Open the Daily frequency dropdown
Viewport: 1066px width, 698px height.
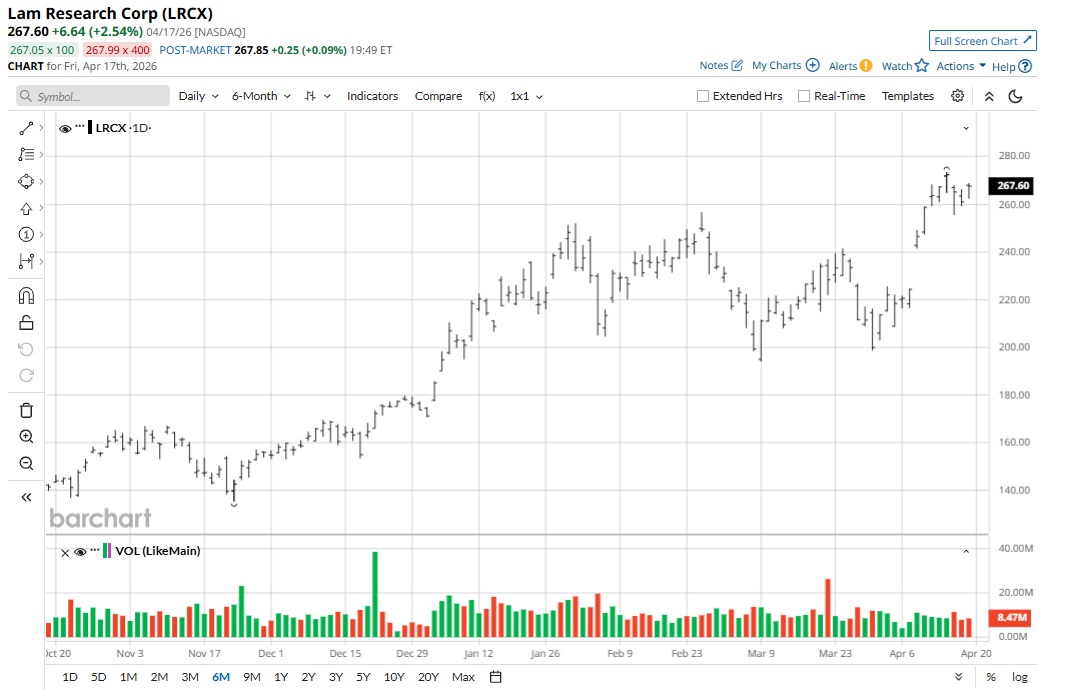[197, 96]
